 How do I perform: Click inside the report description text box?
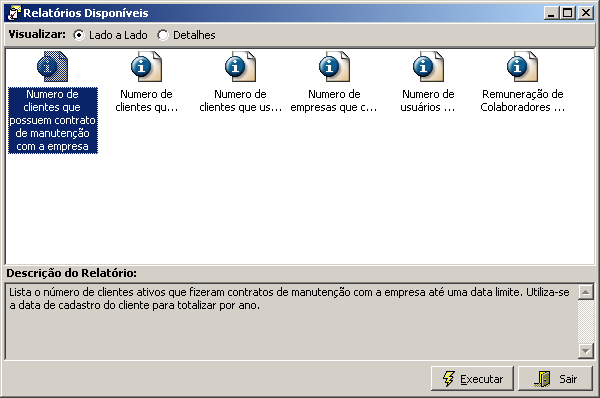point(292,321)
